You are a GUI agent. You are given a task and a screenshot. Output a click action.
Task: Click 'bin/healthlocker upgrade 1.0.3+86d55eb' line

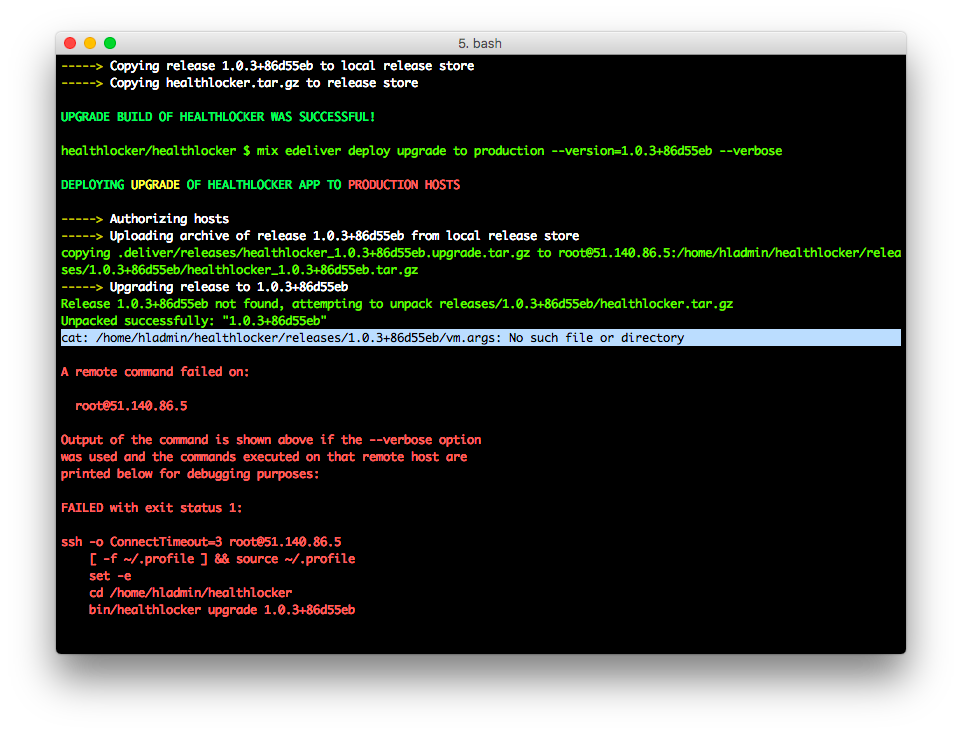click(x=222, y=610)
